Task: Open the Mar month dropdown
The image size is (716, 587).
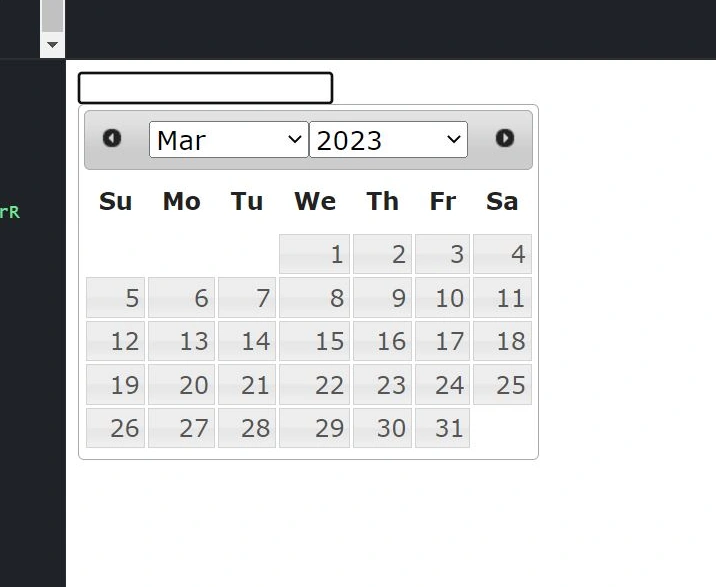Action: [229, 140]
